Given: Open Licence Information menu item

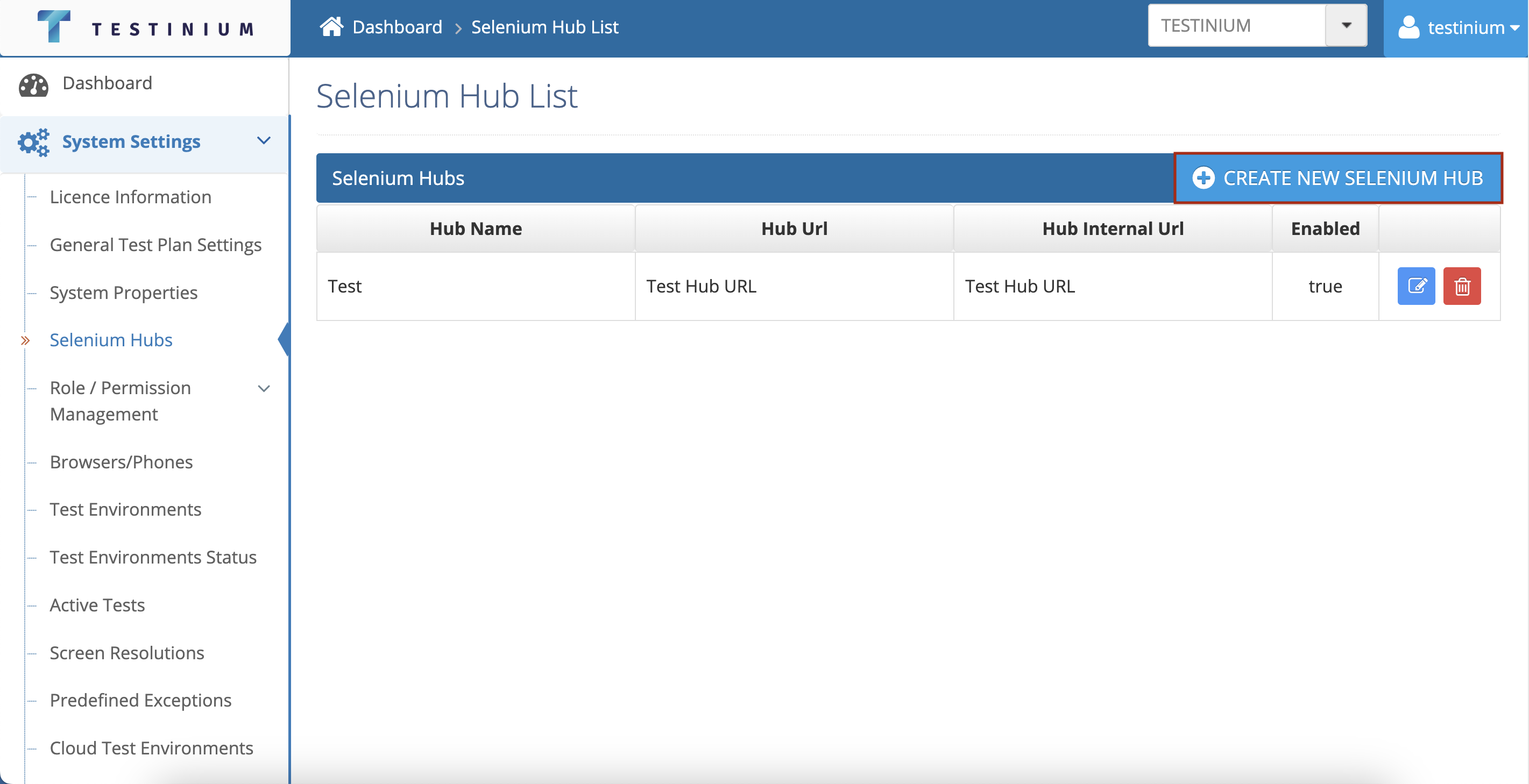Looking at the screenshot, I should click(131, 197).
